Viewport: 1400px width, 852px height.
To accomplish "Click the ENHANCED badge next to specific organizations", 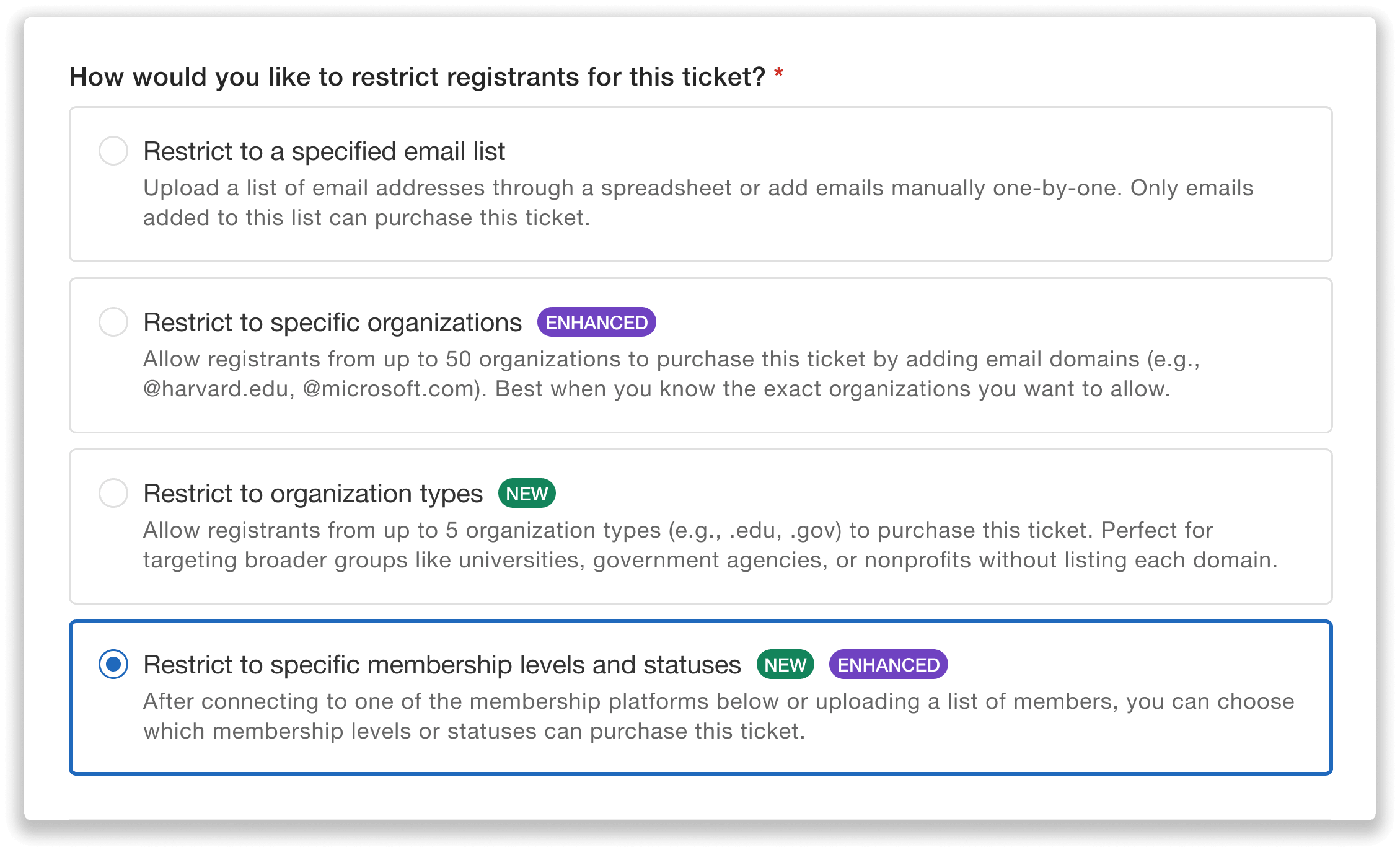I will click(x=596, y=322).
